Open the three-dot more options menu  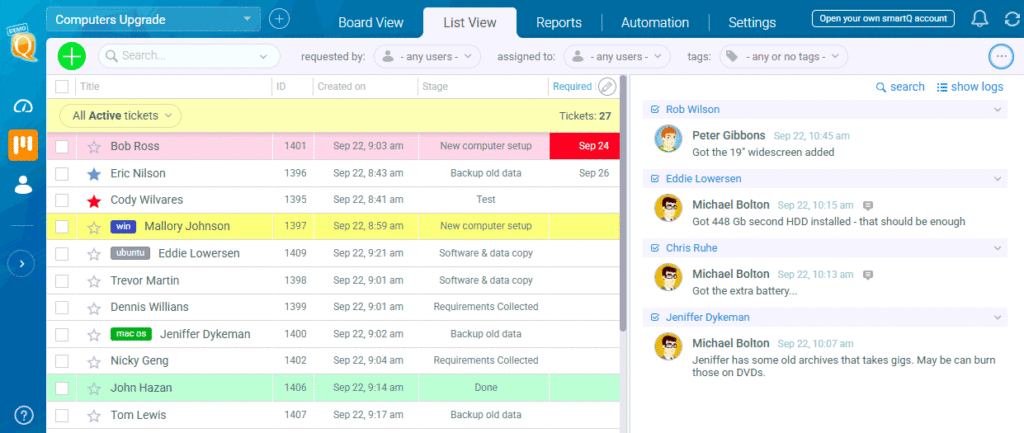point(998,56)
